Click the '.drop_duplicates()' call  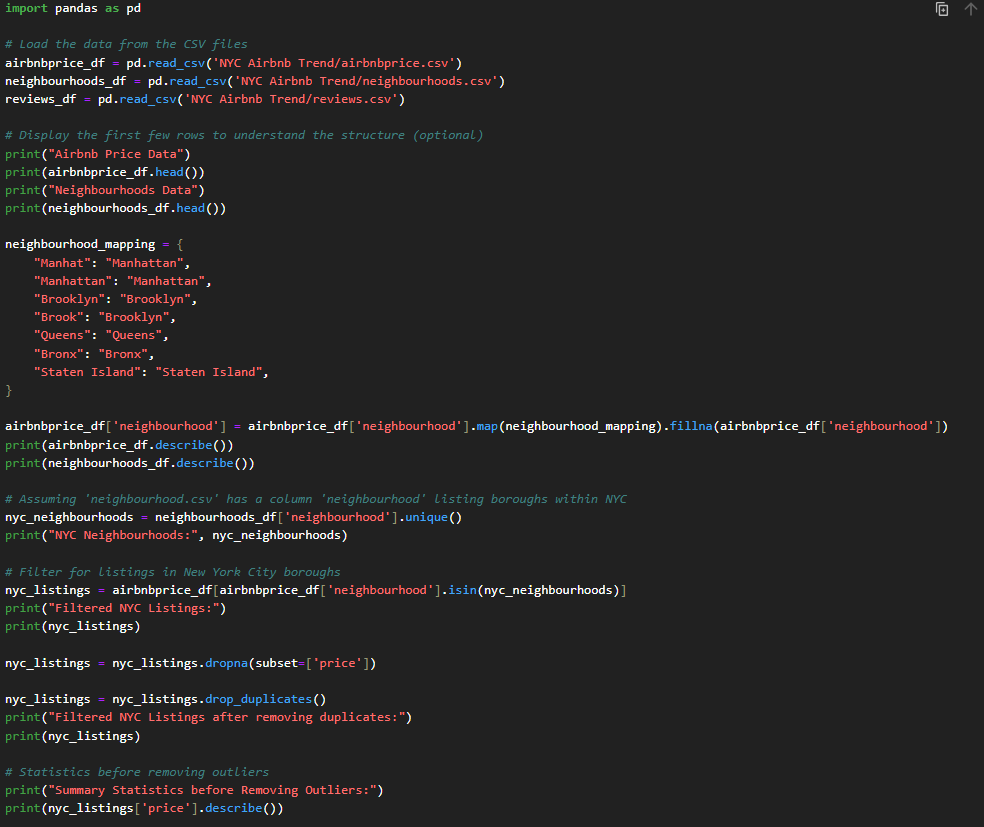click(262, 699)
